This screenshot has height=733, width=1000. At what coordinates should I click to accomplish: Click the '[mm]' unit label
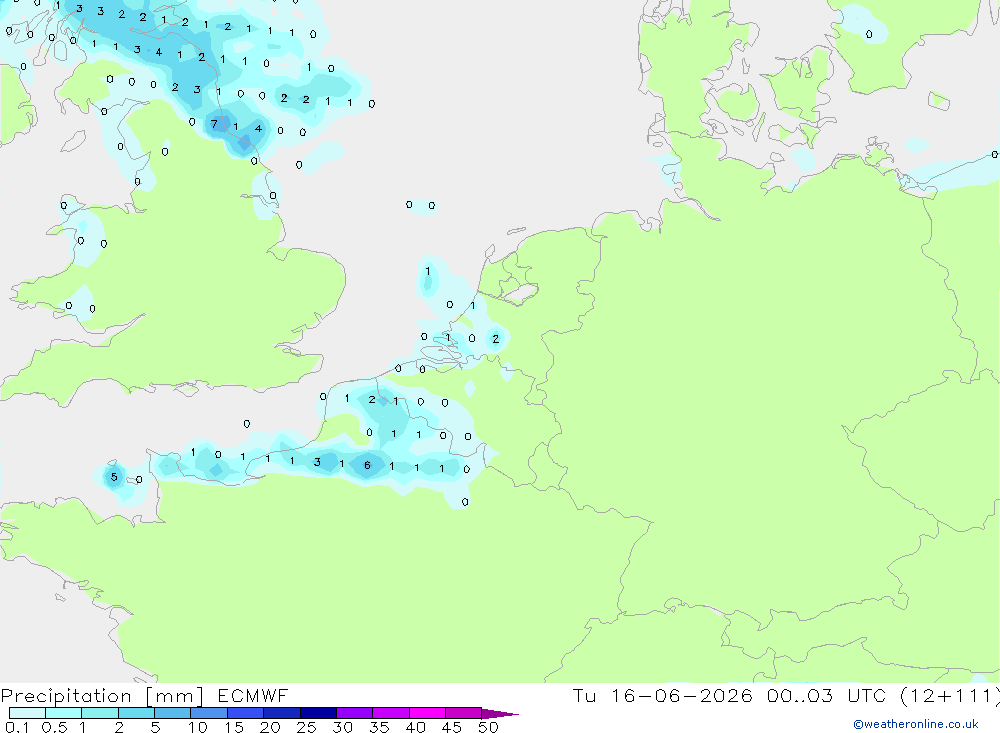click(175, 696)
